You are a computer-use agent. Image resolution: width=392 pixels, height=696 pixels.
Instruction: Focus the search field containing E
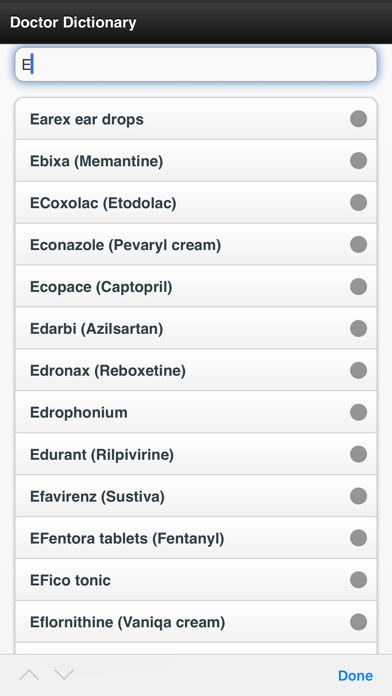(x=196, y=65)
